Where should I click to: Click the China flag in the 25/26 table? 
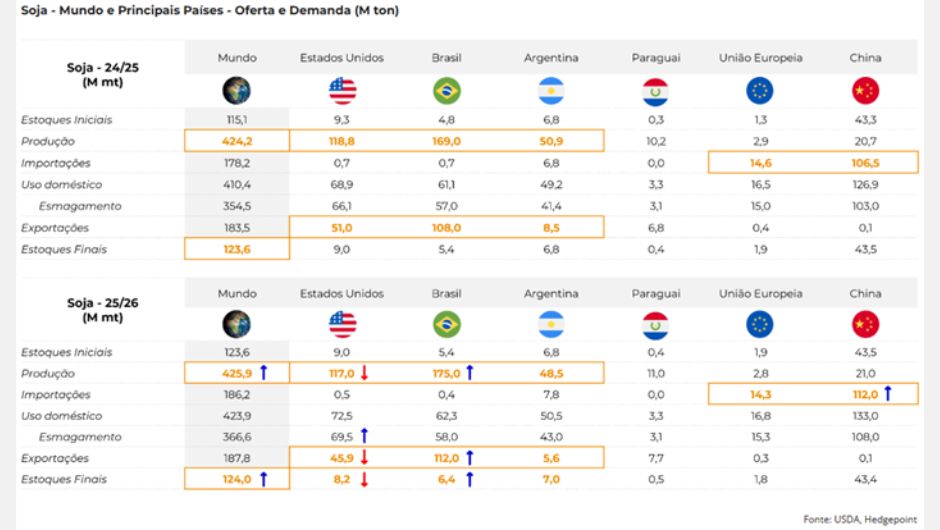865,324
